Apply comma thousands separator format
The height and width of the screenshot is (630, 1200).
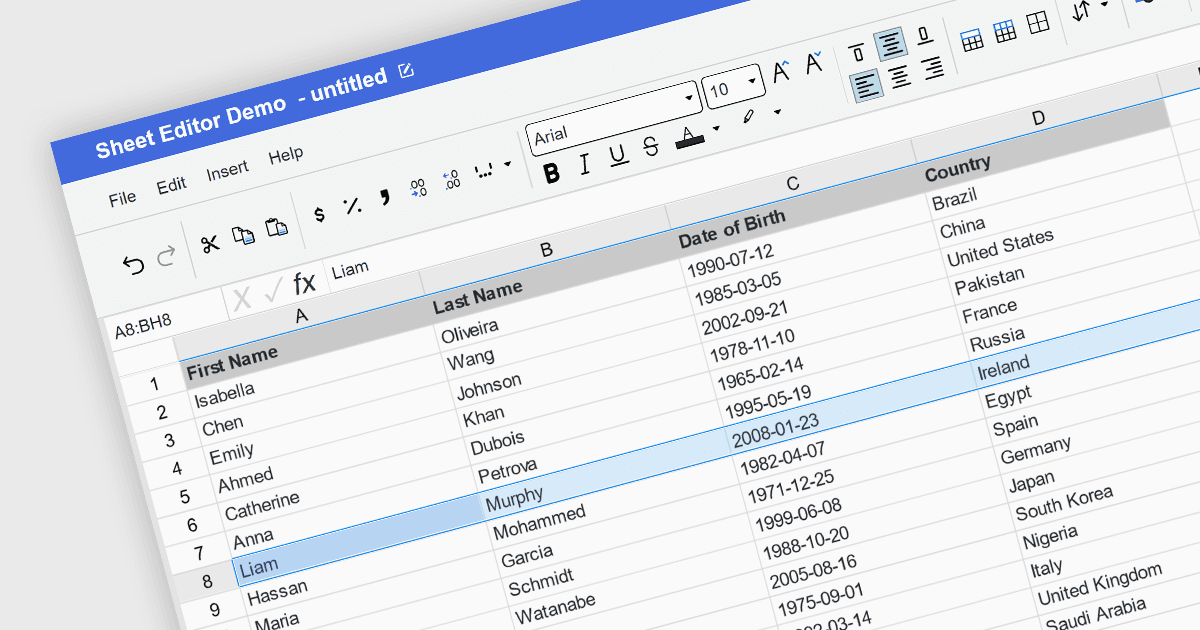(x=384, y=197)
